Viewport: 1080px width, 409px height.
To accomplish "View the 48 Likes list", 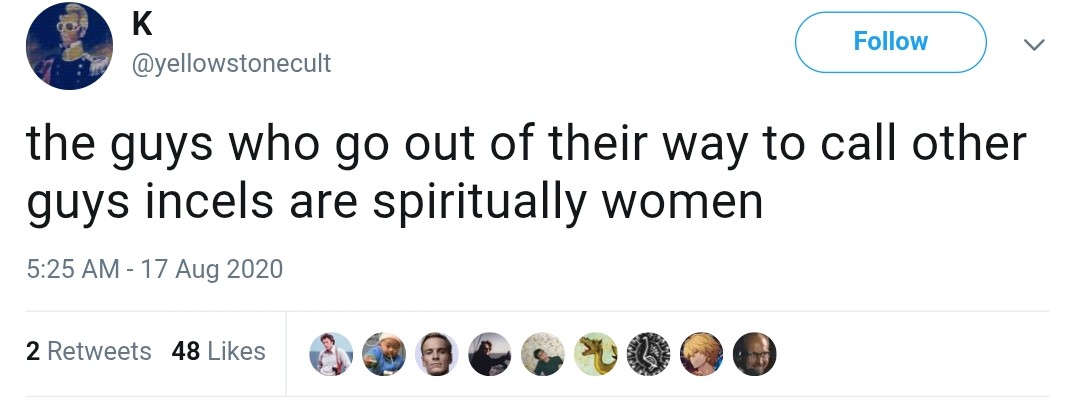I will coord(218,351).
